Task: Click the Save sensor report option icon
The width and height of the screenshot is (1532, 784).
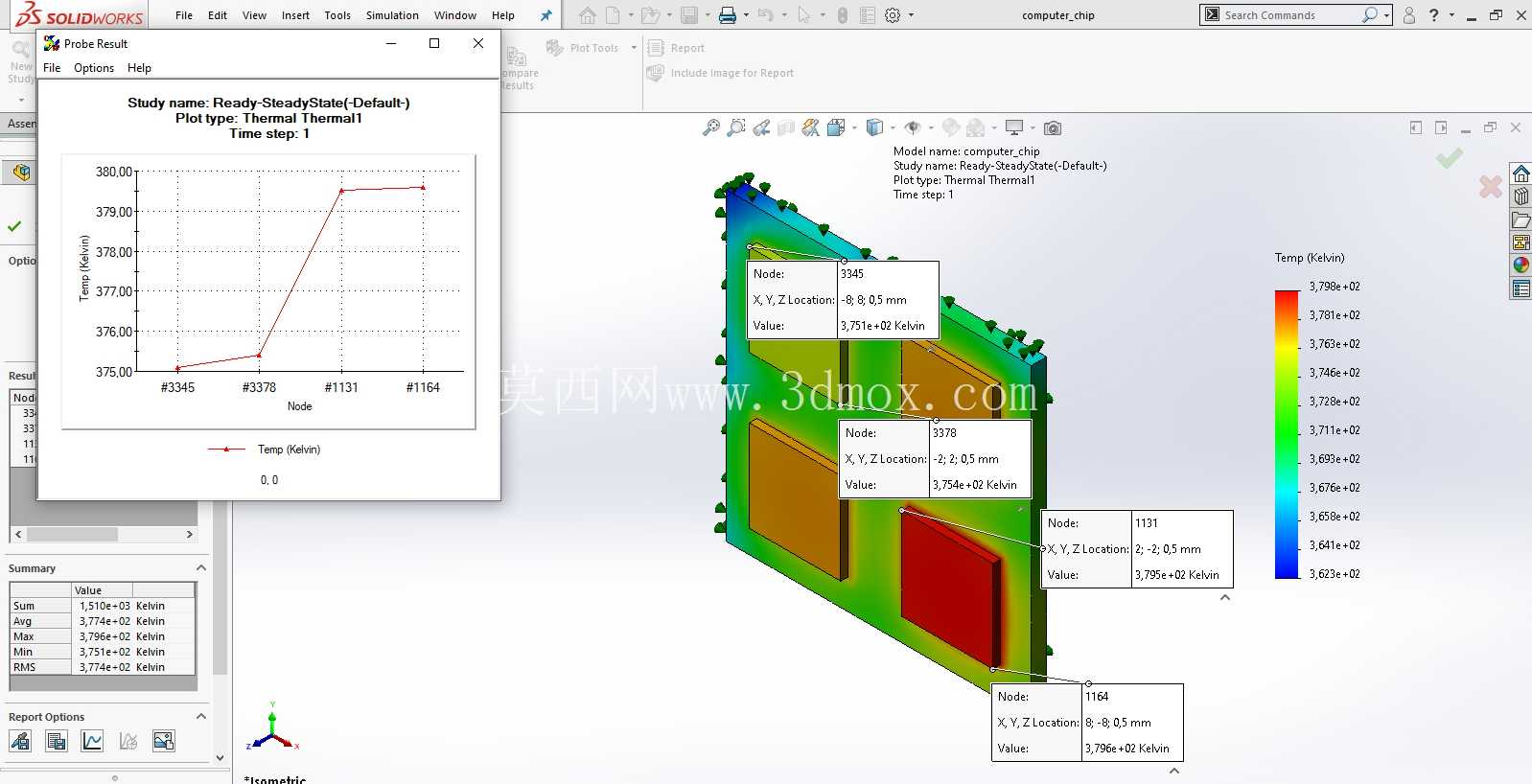Action: [x=20, y=741]
